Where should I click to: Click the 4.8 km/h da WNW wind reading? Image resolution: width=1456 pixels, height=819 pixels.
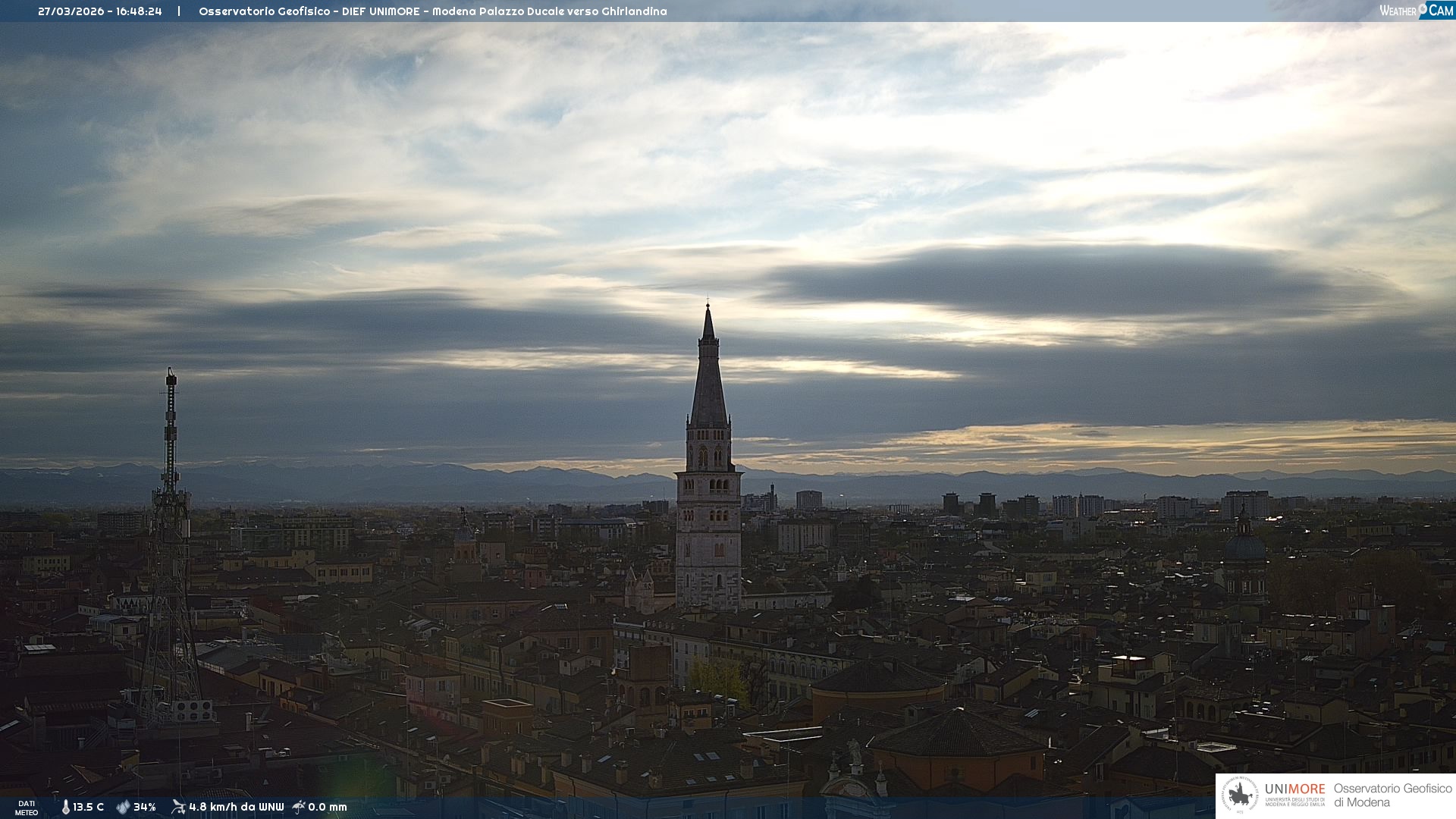[236, 807]
